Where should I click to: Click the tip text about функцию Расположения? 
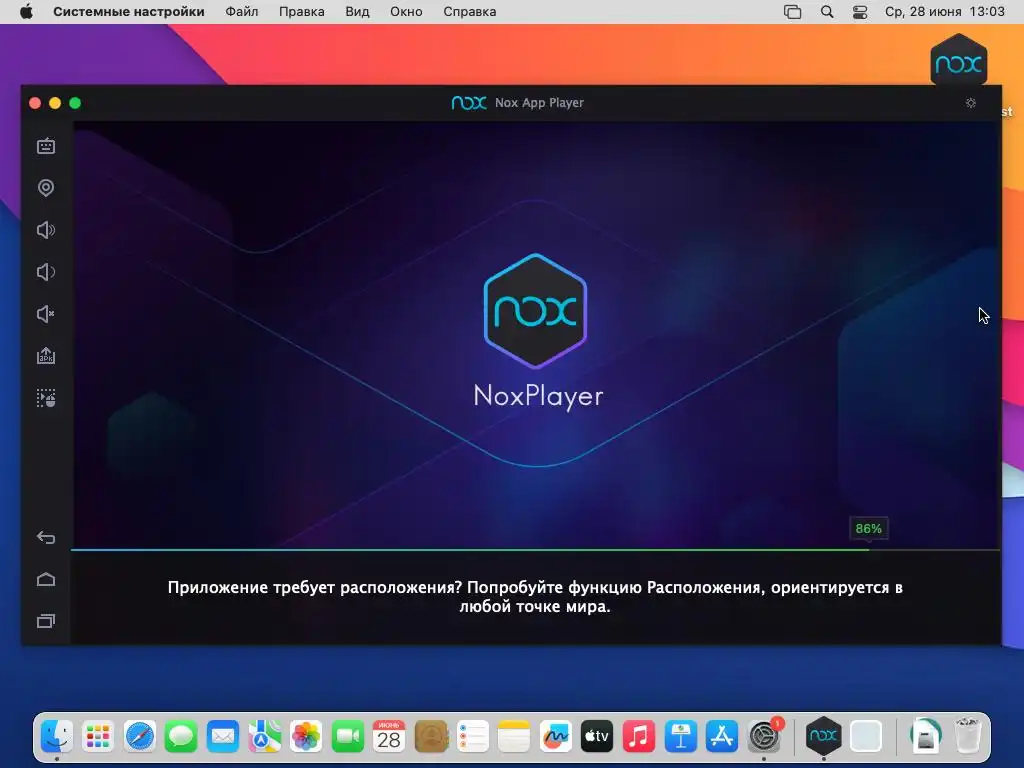(535, 597)
